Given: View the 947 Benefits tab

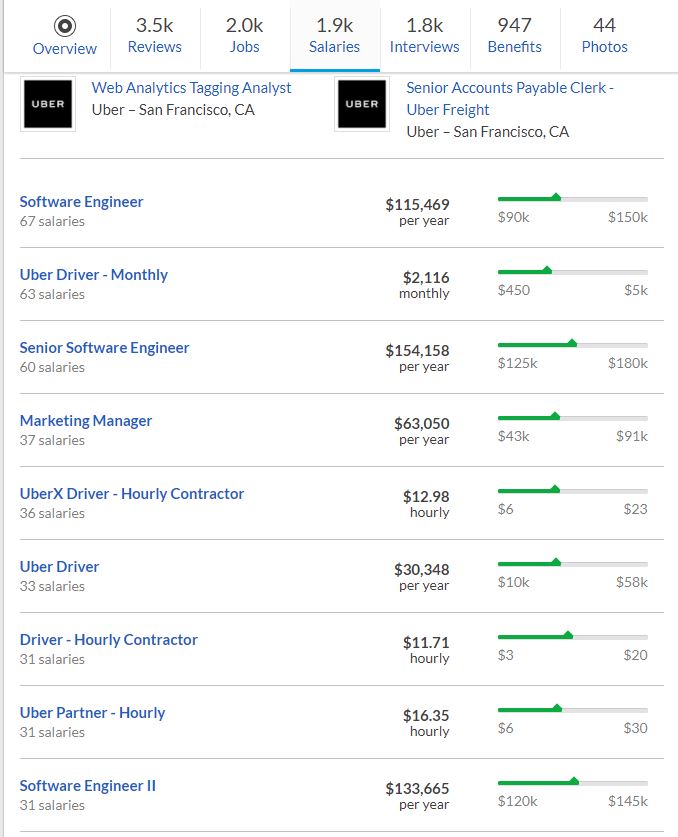Looking at the screenshot, I should click(515, 36).
